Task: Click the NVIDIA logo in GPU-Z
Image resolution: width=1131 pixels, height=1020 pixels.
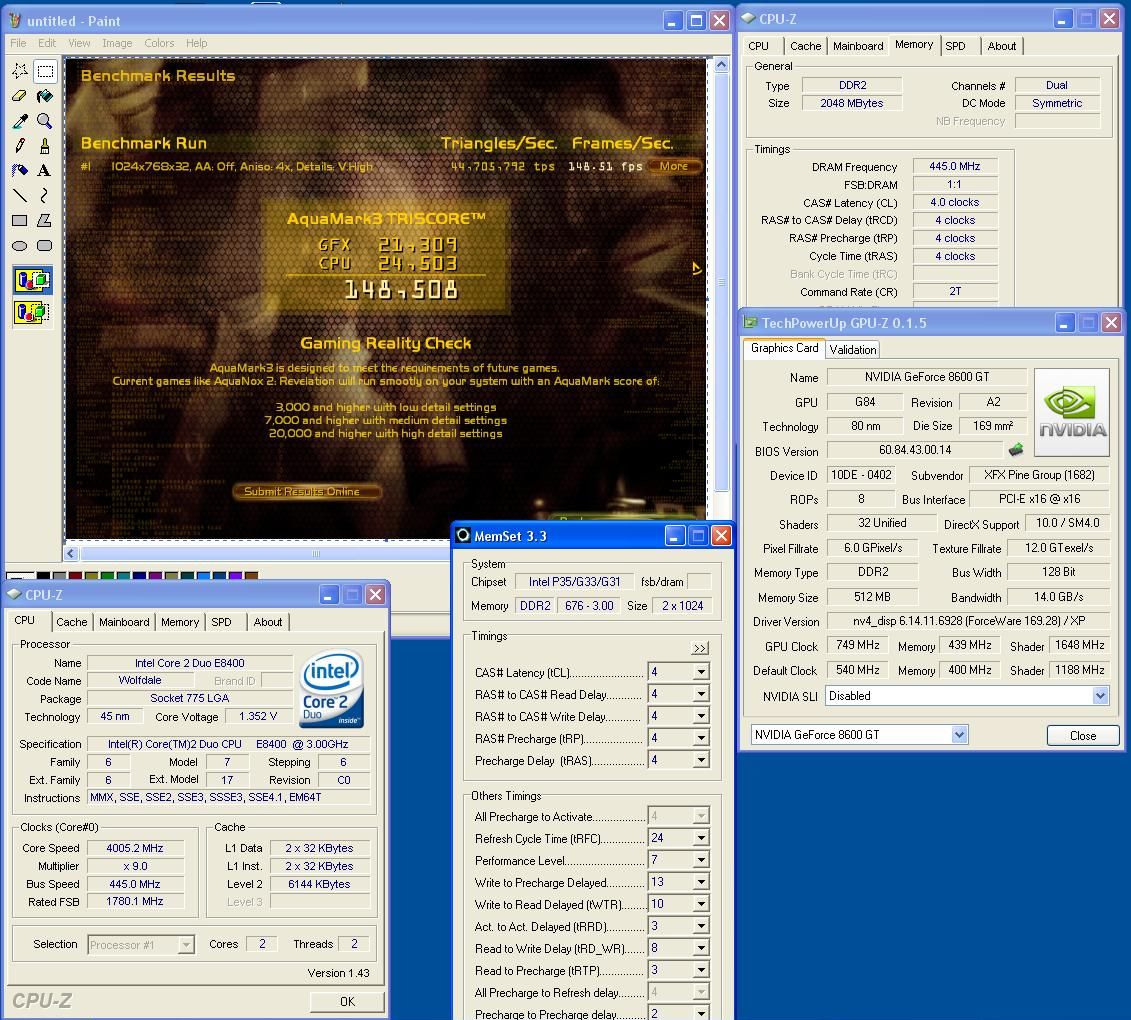Action: pyautogui.click(x=1072, y=413)
